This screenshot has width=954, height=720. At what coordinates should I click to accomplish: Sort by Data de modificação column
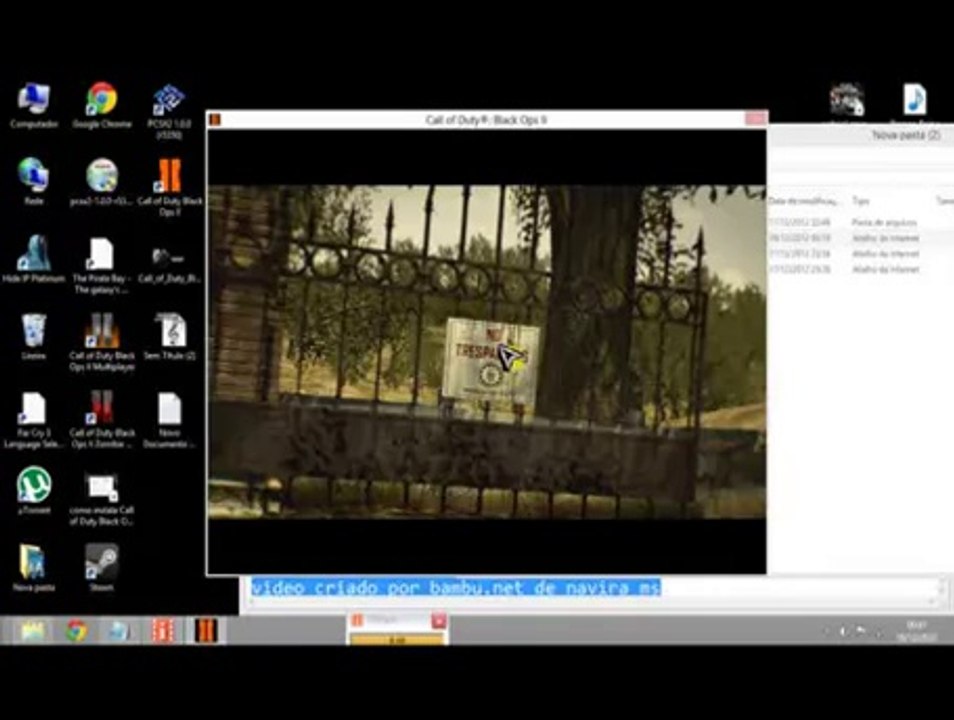[803, 201]
